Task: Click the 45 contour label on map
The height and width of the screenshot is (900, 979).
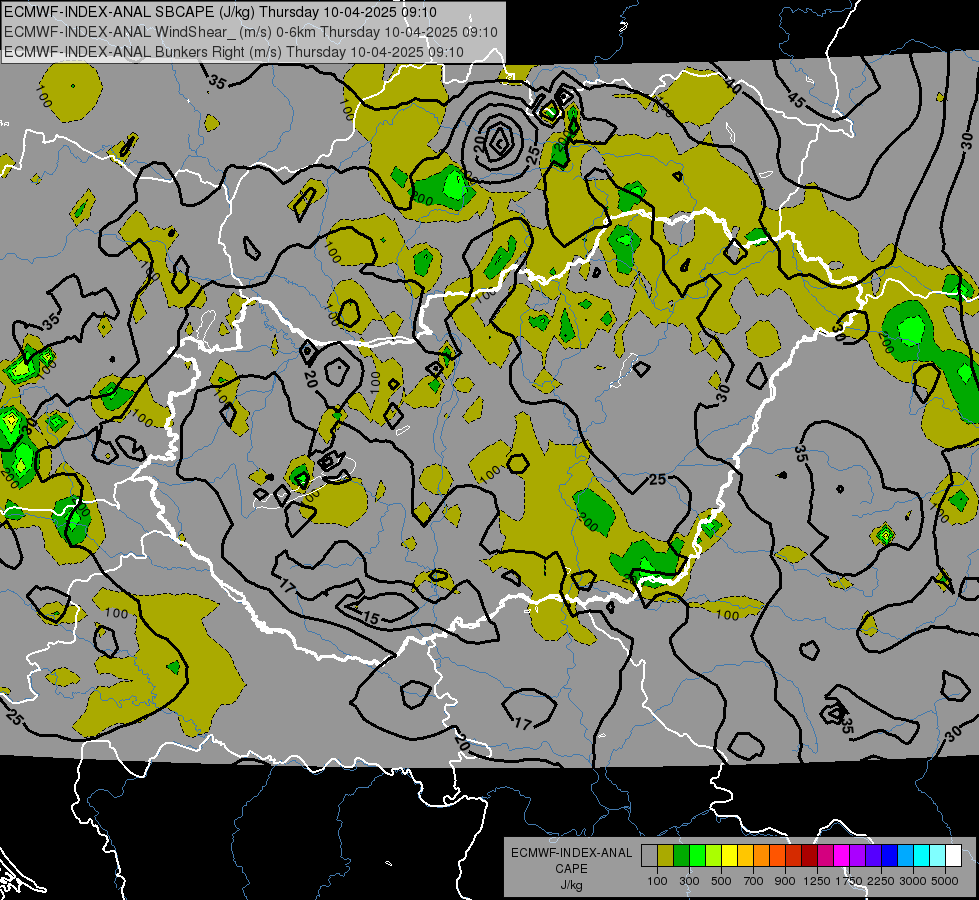Action: [x=796, y=100]
